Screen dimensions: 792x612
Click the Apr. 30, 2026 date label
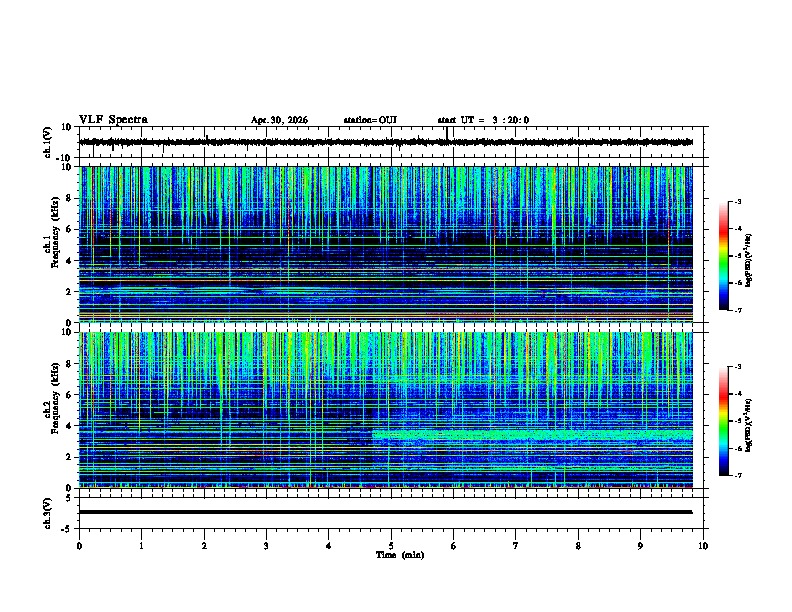tap(279, 120)
